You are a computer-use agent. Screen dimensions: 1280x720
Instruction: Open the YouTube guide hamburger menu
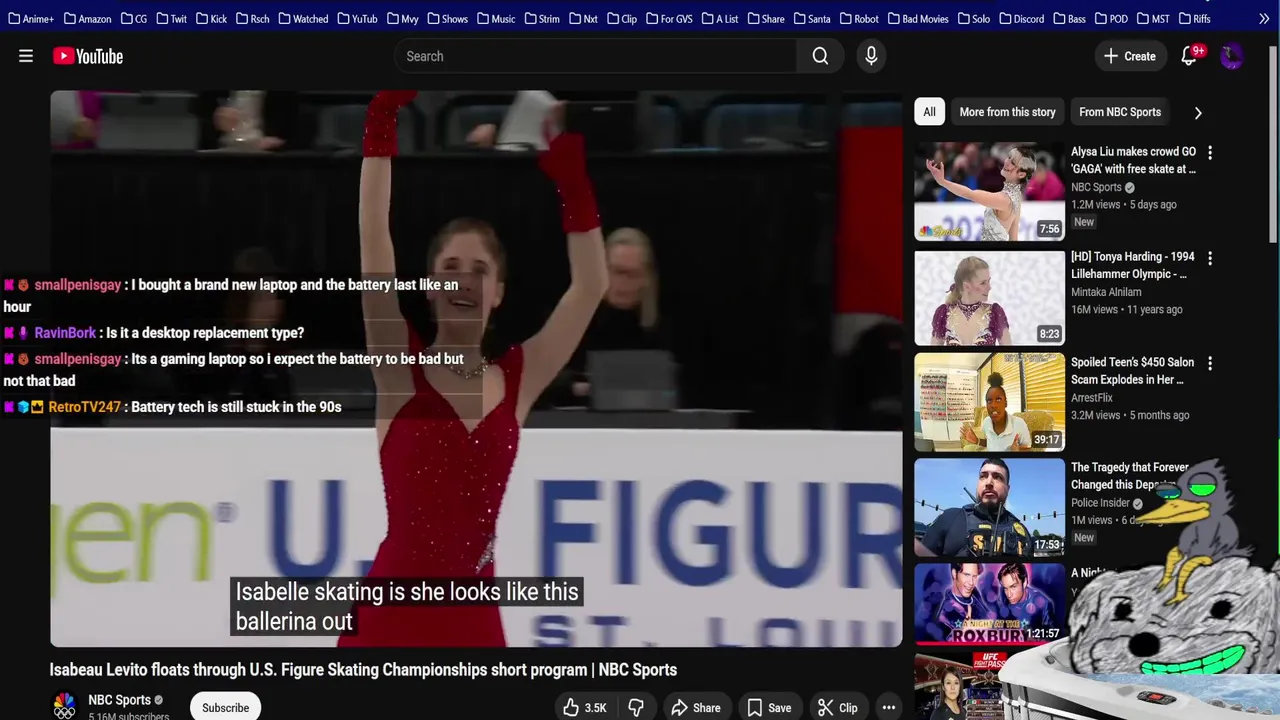pos(26,56)
